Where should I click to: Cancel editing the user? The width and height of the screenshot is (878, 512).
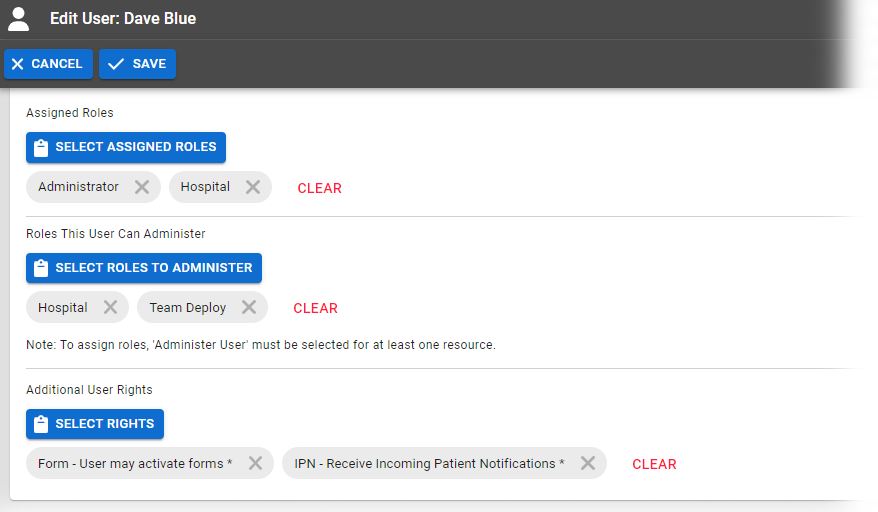tap(48, 64)
